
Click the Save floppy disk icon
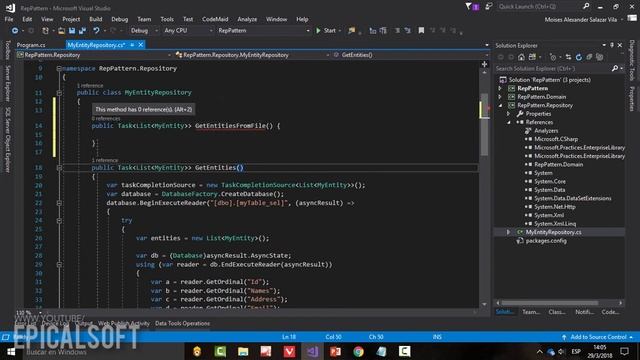[x=72, y=31]
